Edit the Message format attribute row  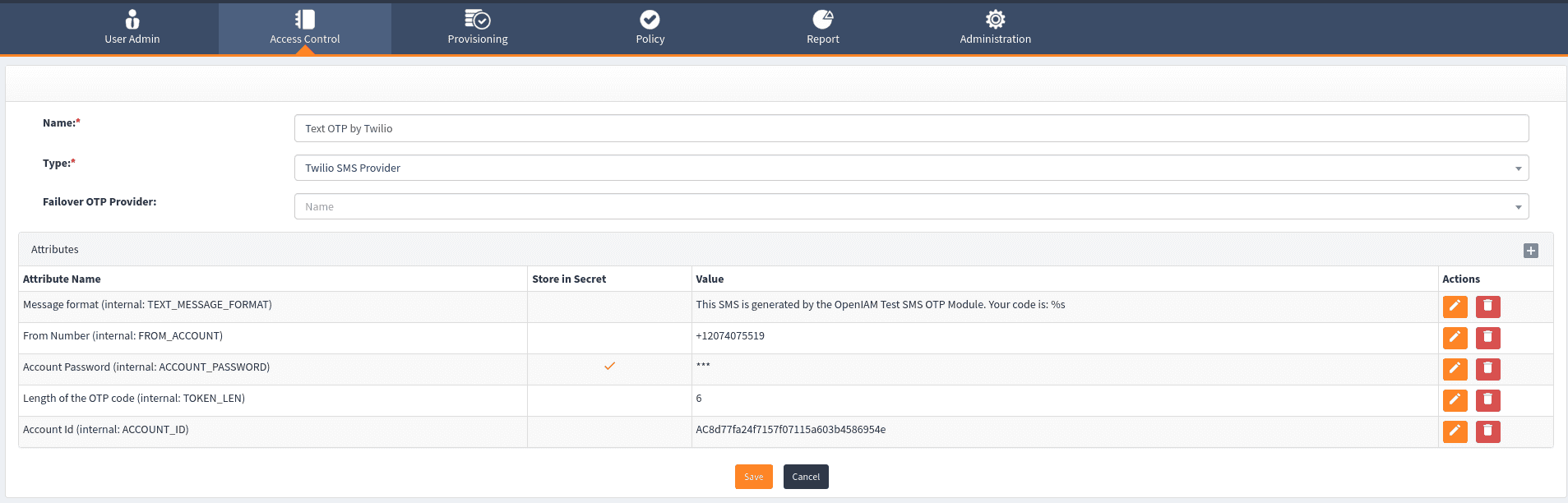[x=1455, y=307]
